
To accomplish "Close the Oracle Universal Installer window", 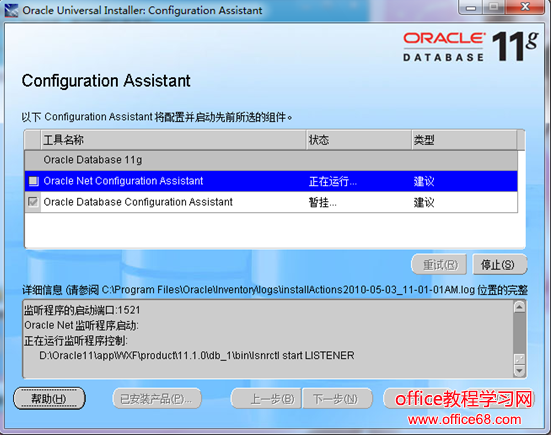I will click(x=525, y=7).
